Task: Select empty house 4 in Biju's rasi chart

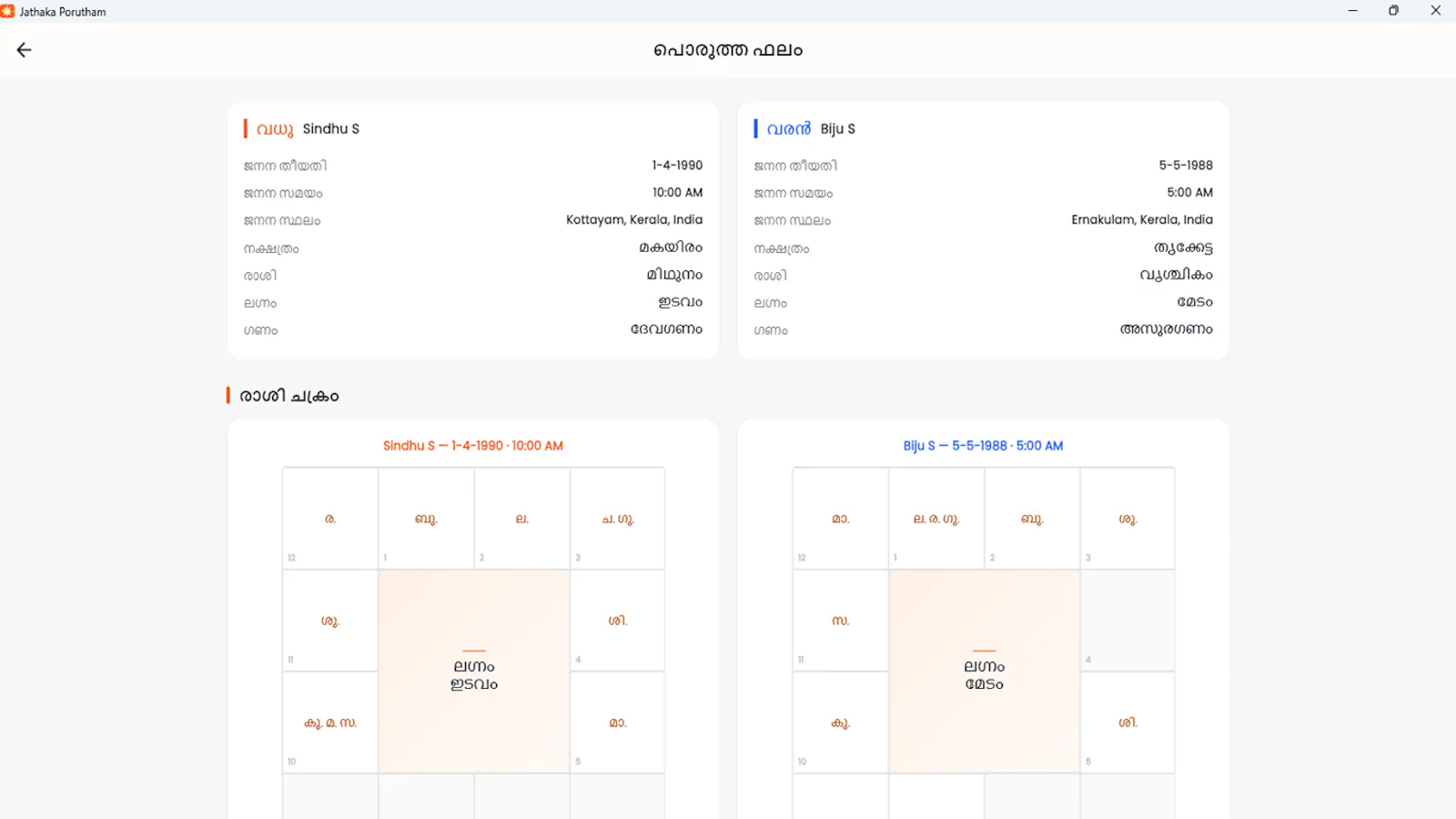Action: coord(1128,621)
